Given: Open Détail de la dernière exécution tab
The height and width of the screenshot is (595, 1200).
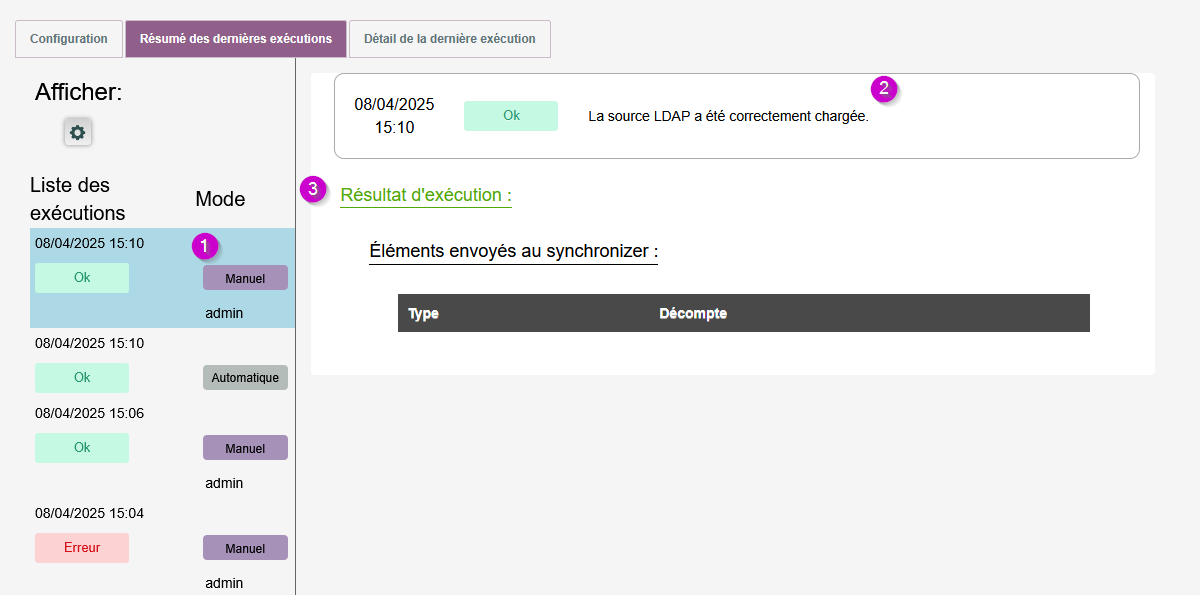Looking at the screenshot, I should coord(449,39).
